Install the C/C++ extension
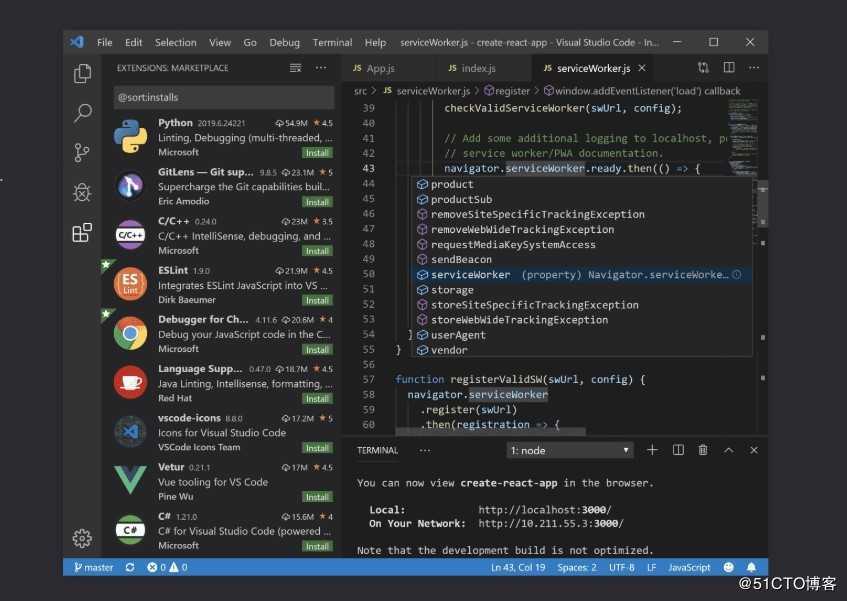The width and height of the screenshot is (847, 601). 317,251
